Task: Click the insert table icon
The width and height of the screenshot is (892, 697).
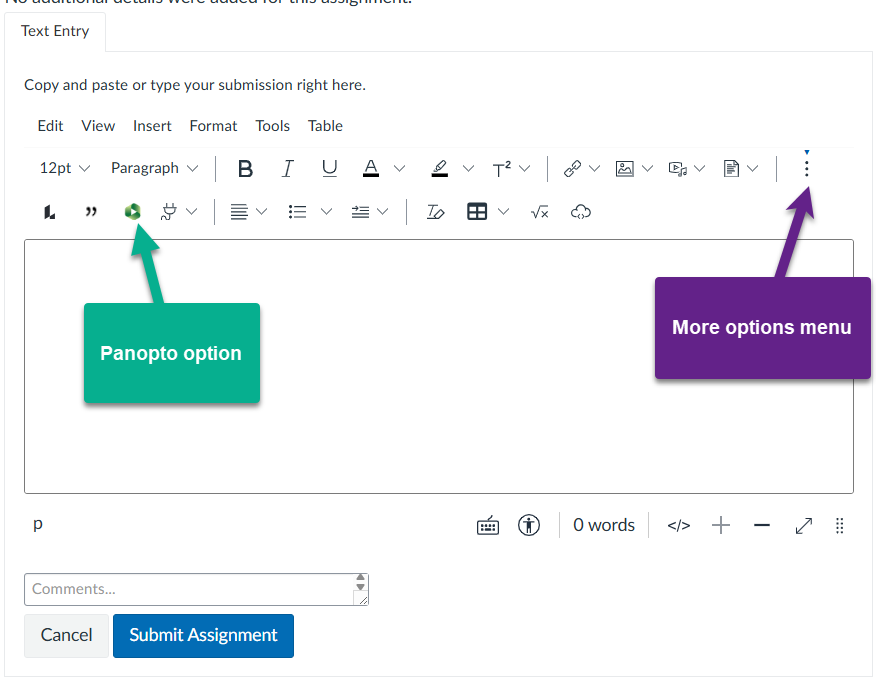Action: point(477,212)
